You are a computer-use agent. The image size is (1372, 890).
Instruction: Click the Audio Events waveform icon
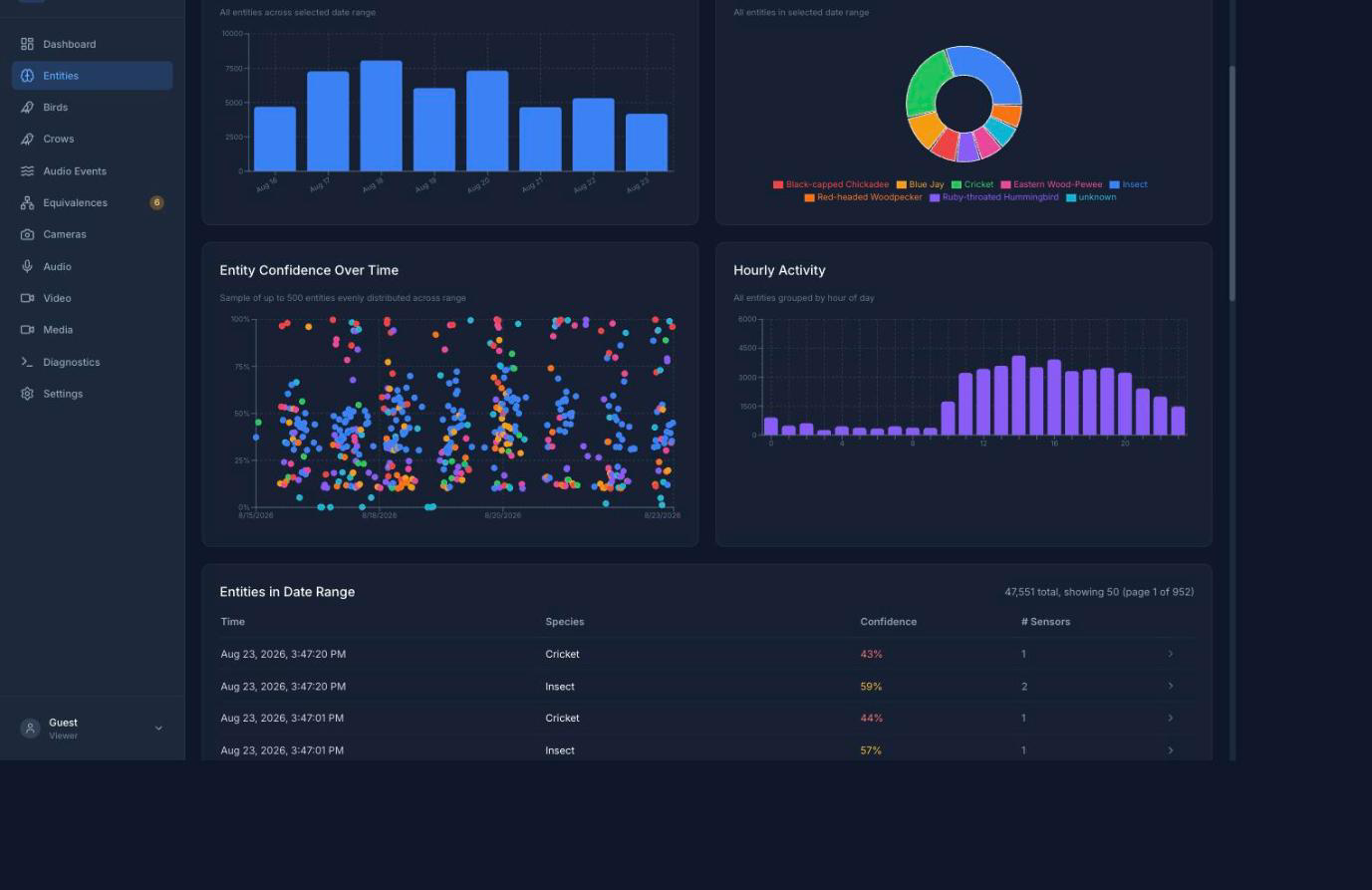click(27, 171)
